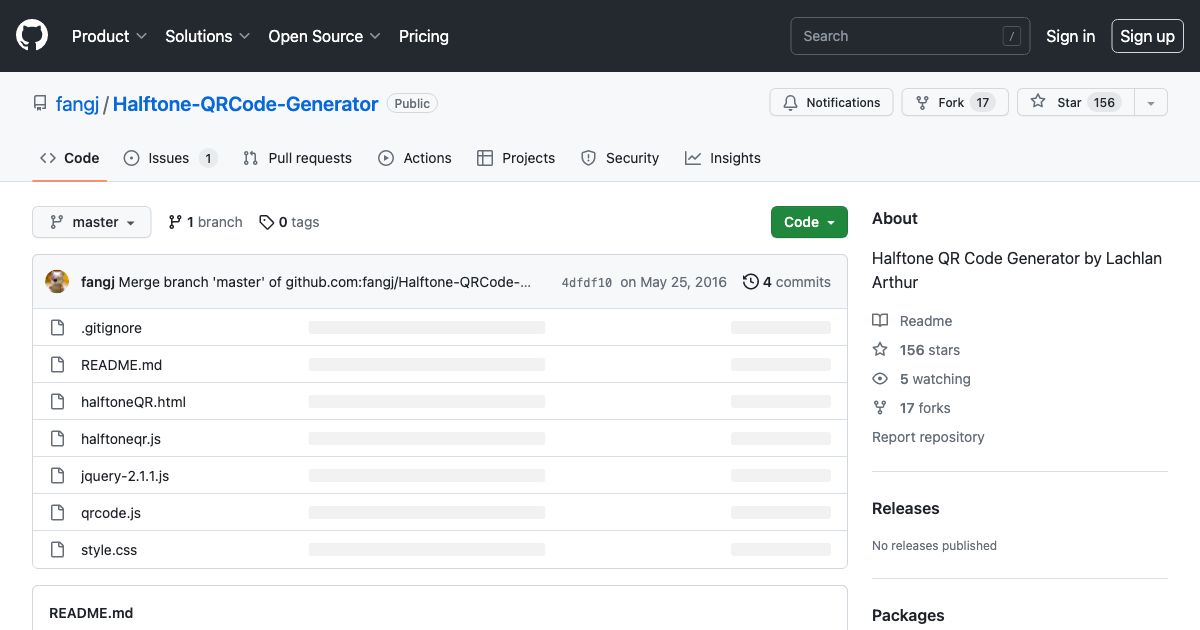
Task: Click the GitHub logo in the header
Action: coord(31,35)
